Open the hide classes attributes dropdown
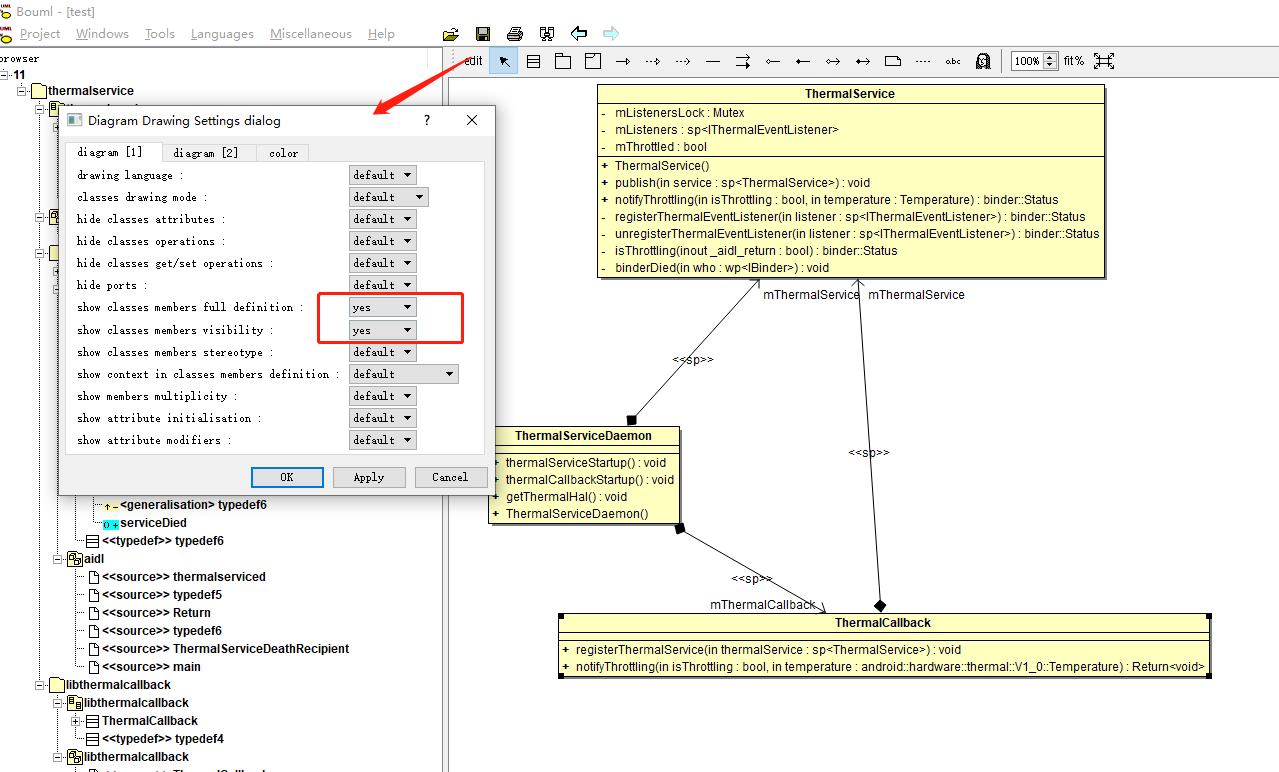Viewport: 1279px width, 772px height. (382, 219)
